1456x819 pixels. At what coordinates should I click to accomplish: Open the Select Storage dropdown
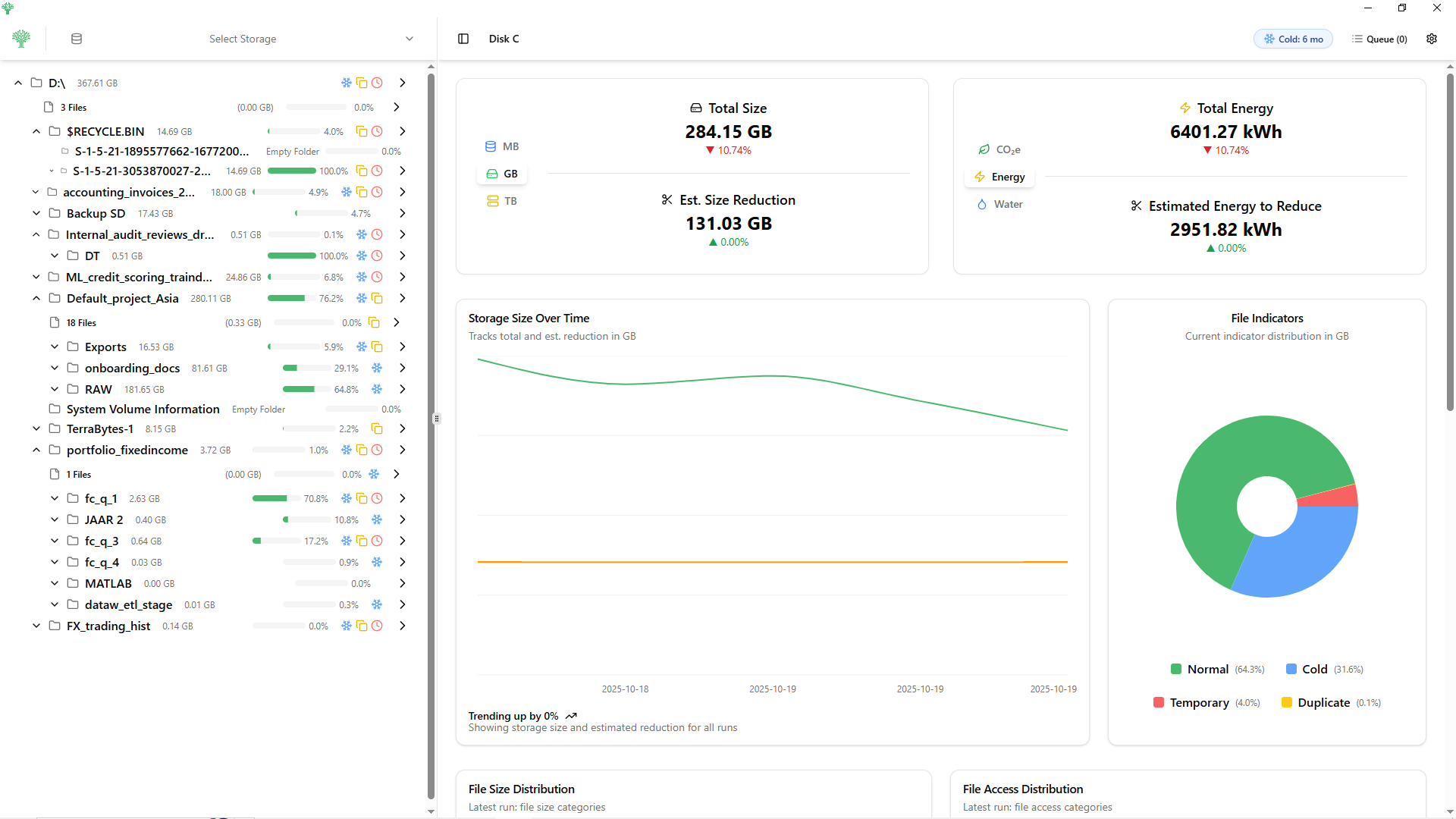tap(243, 39)
